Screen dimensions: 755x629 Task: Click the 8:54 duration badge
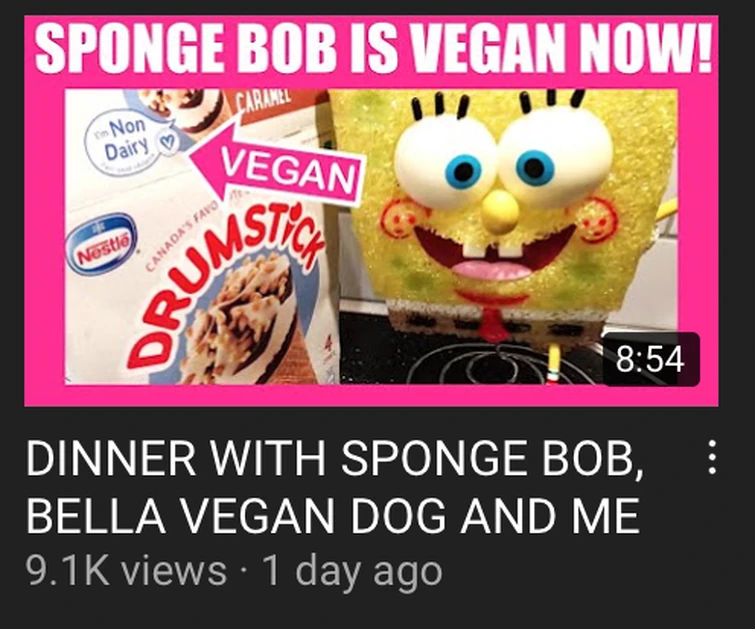[650, 359]
